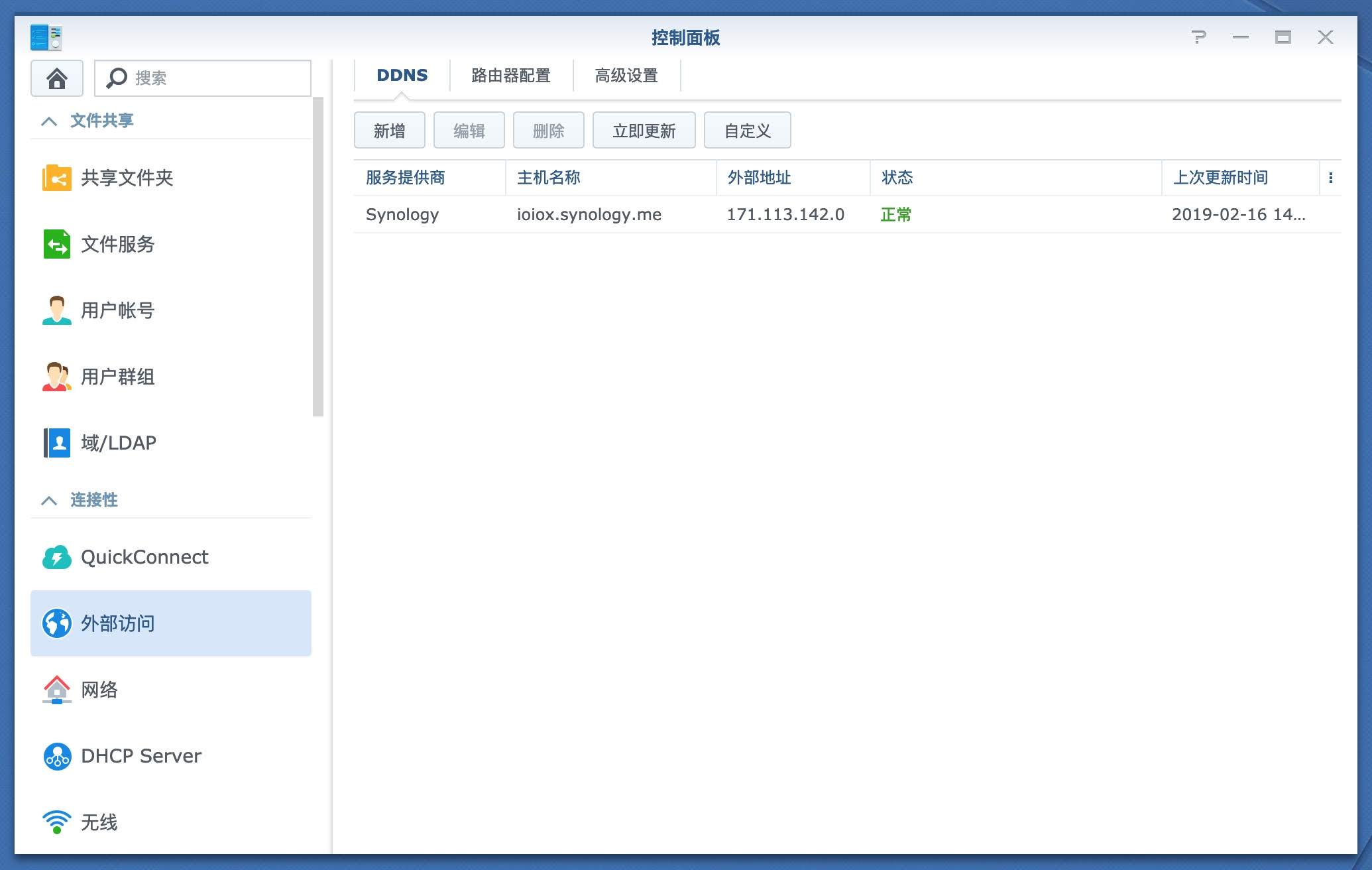
Task: Open User Group via its icon
Action: point(57,377)
